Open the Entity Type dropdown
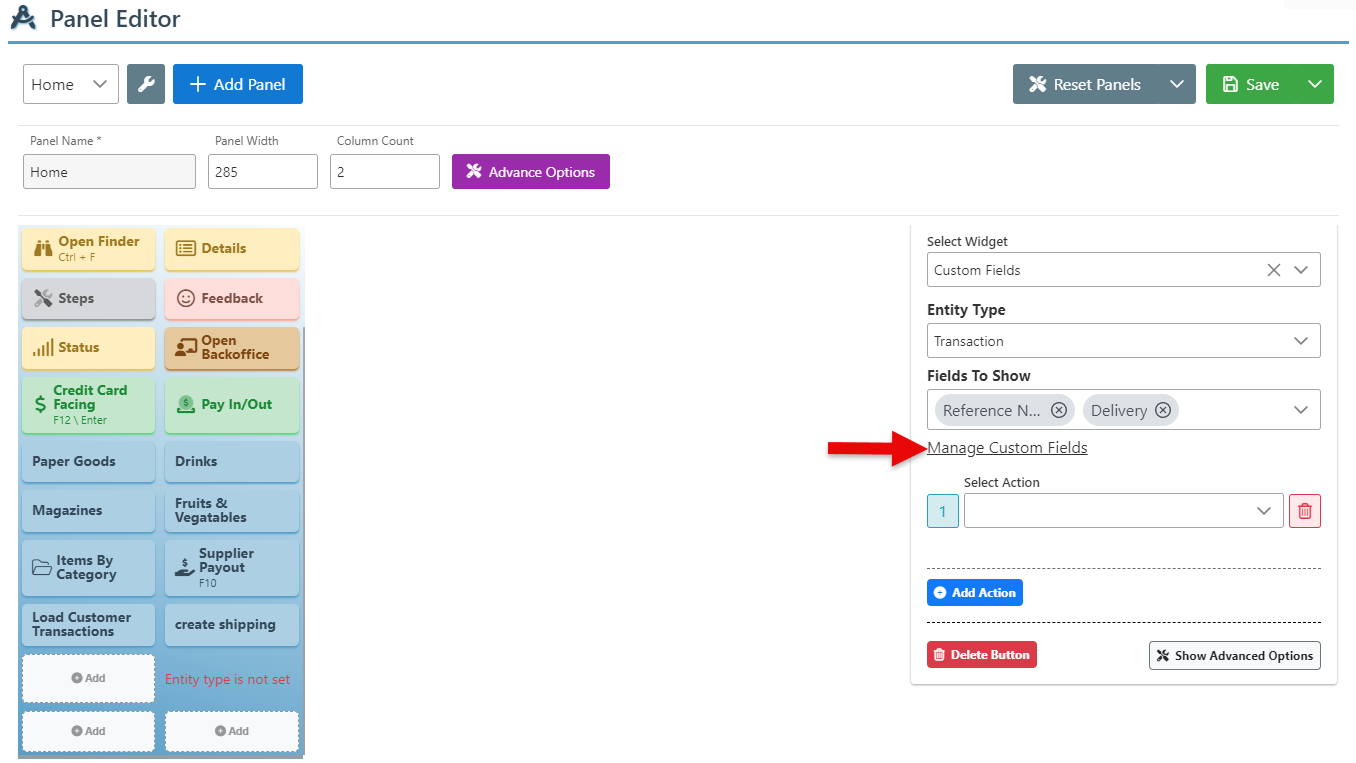 pyautogui.click(x=1123, y=341)
